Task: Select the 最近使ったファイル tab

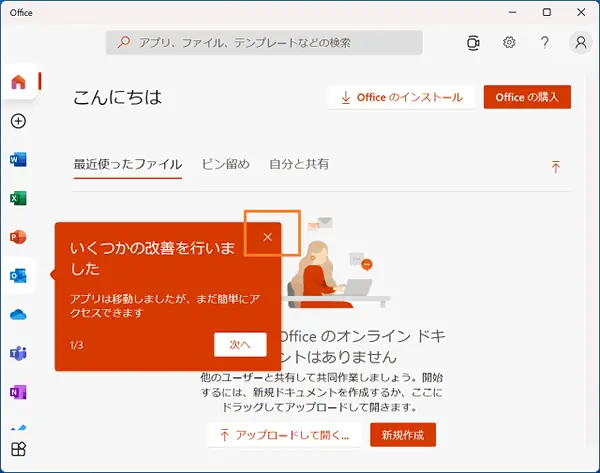Action: (x=128, y=165)
